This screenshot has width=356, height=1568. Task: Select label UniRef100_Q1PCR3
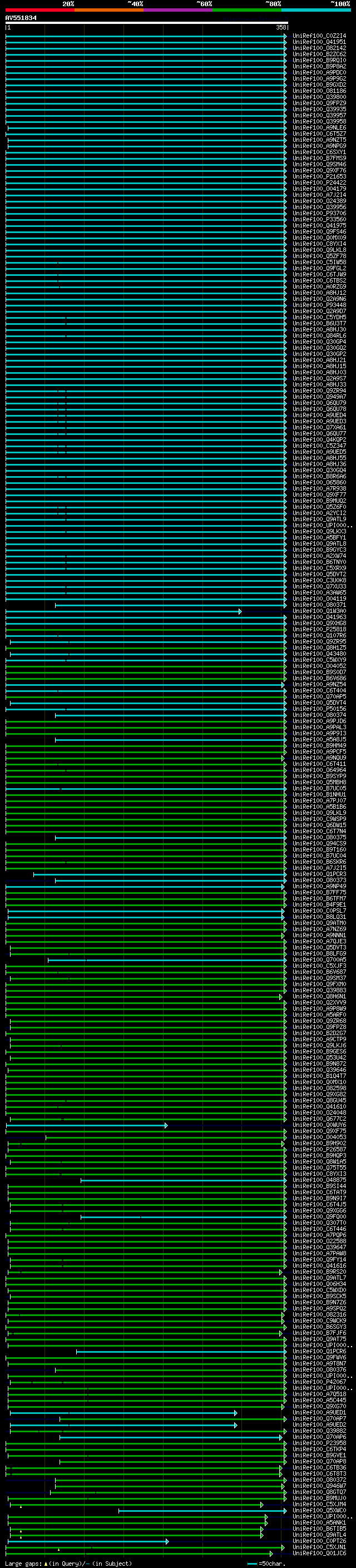319,874
